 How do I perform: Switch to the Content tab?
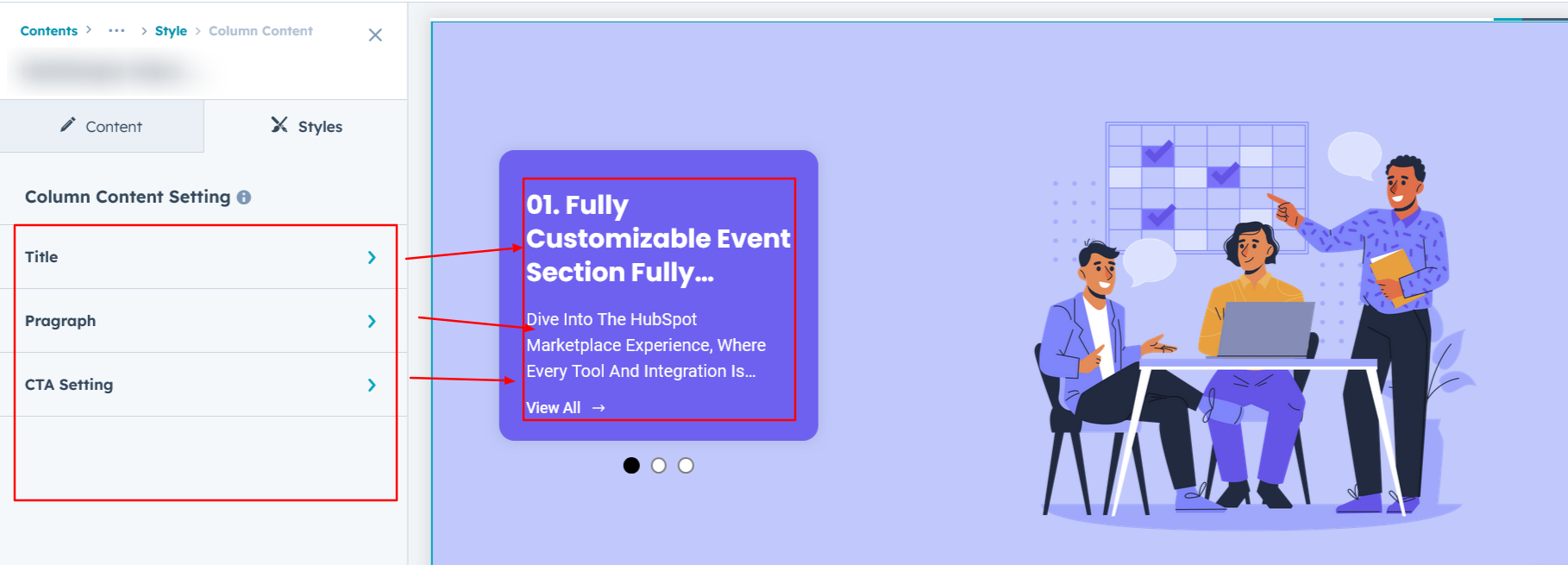tap(102, 127)
